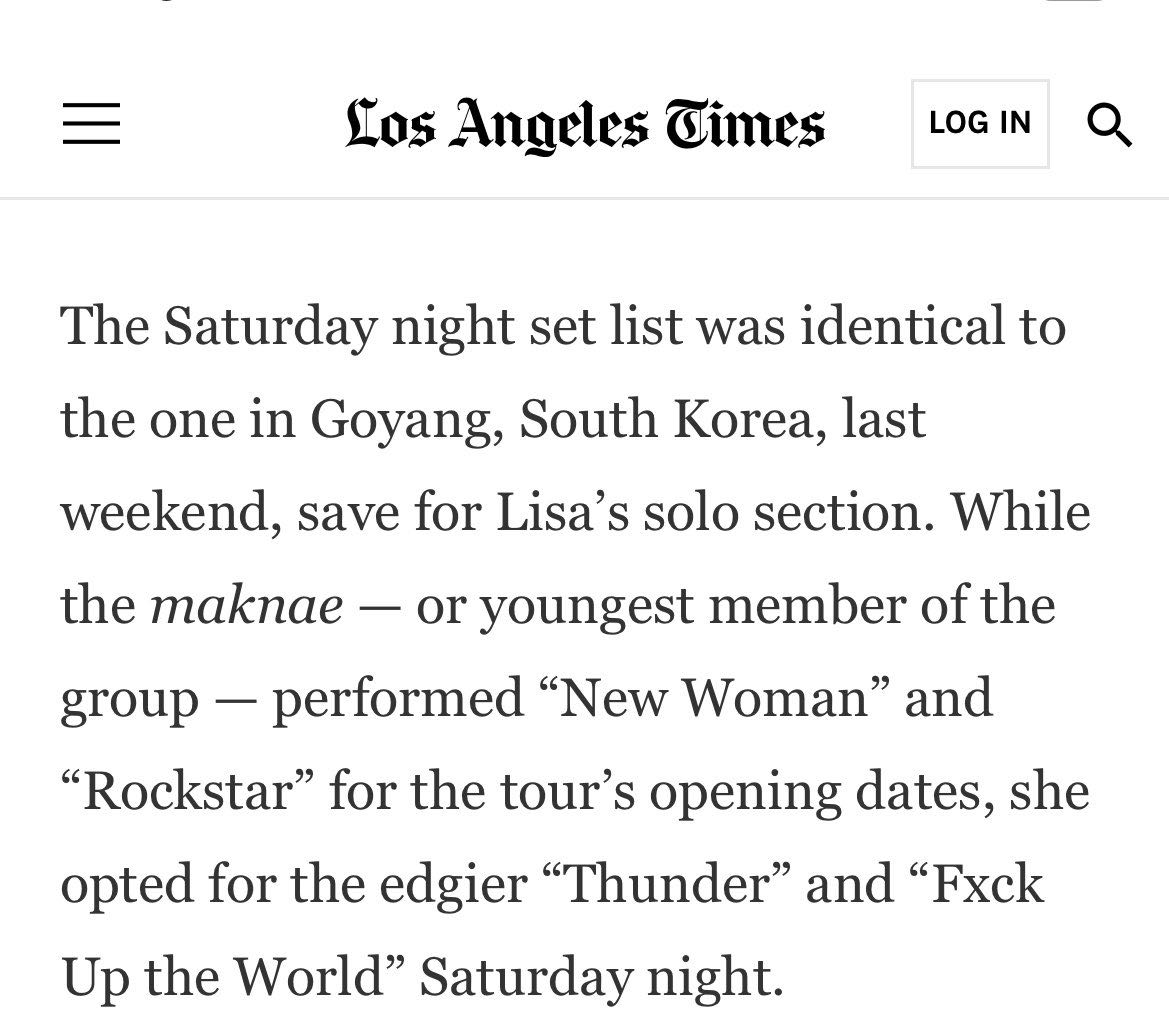Viewport: 1169px width, 1023px height.
Task: Open the hamburger navigation menu
Action: click(x=91, y=123)
